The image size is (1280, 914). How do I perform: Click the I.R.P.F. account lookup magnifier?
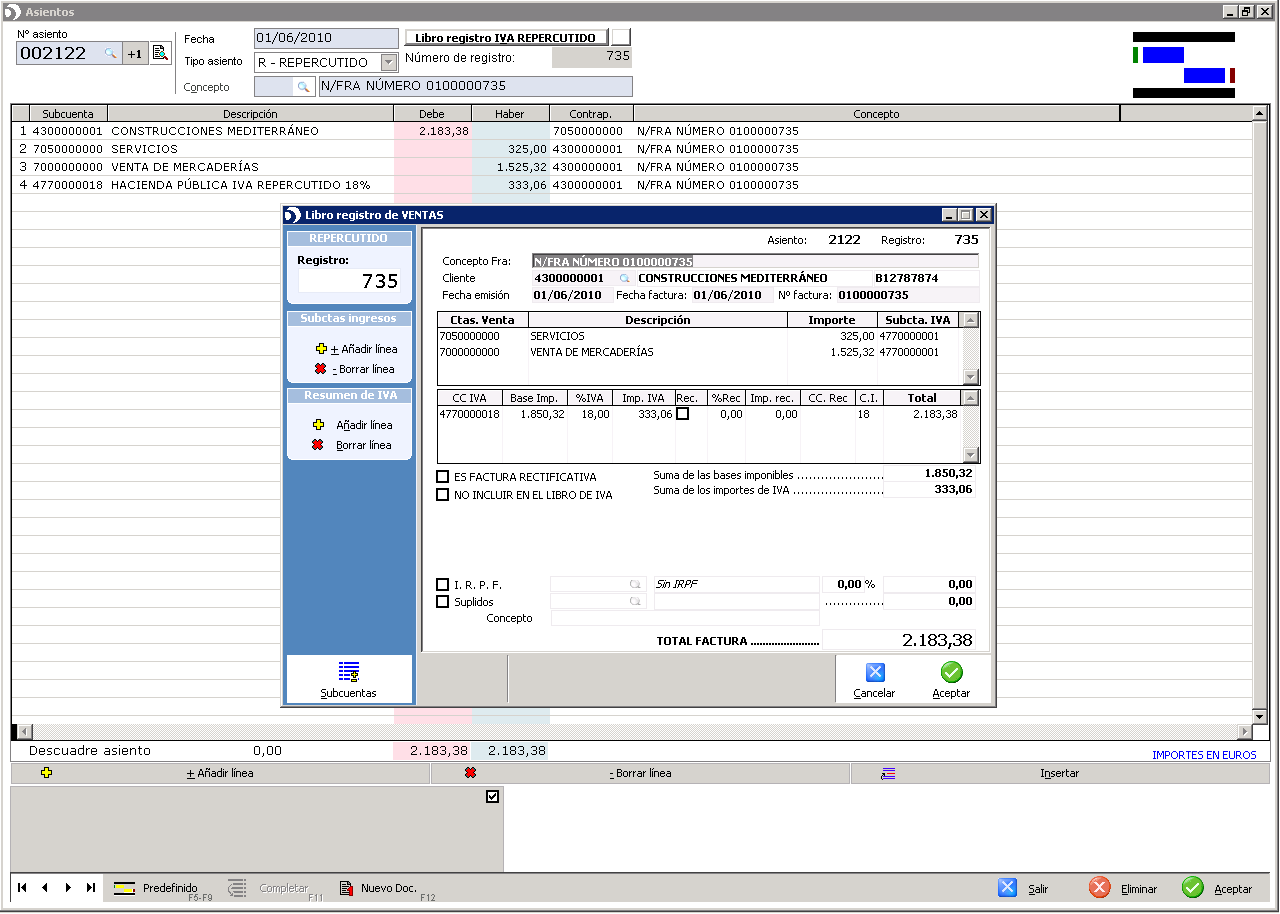pyautogui.click(x=634, y=584)
